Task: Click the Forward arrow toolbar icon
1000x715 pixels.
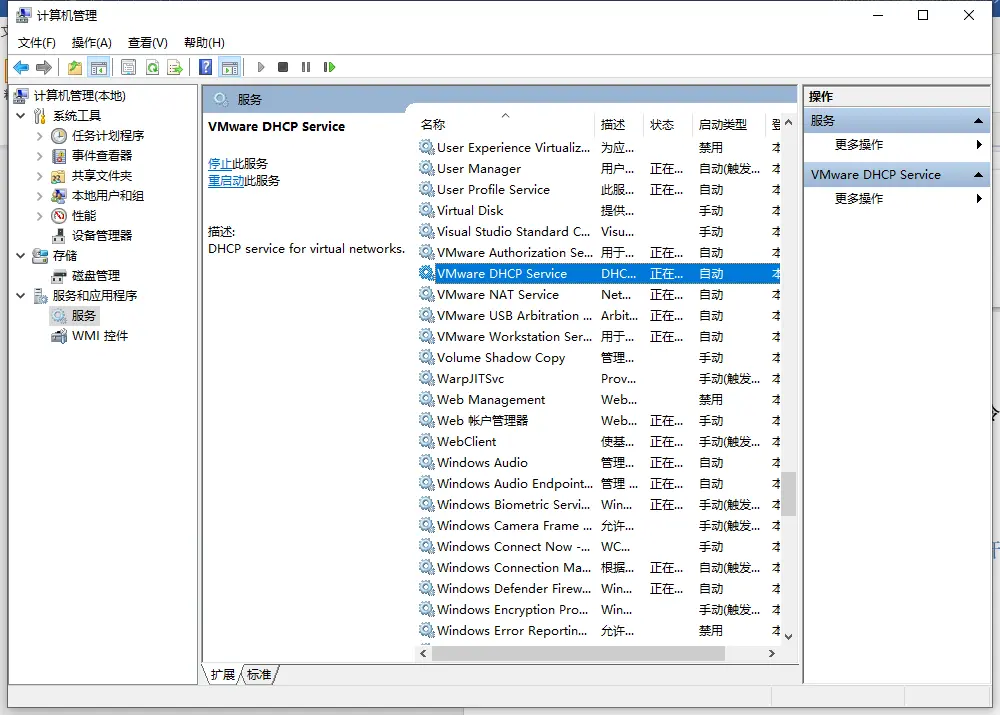Action: coord(43,67)
